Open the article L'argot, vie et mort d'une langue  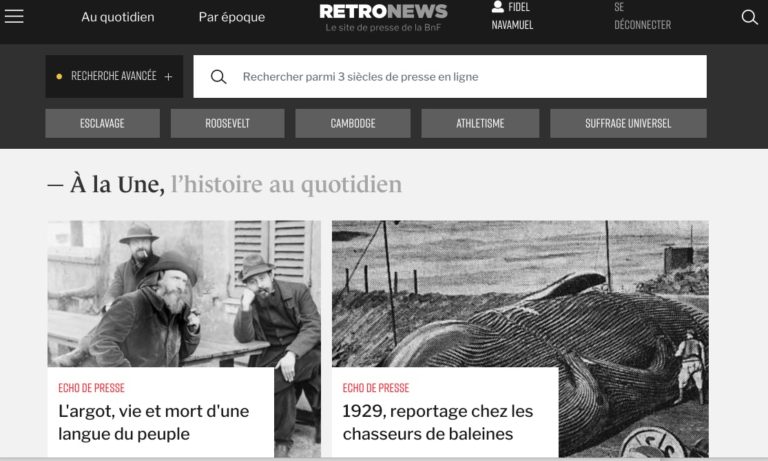(x=153, y=422)
